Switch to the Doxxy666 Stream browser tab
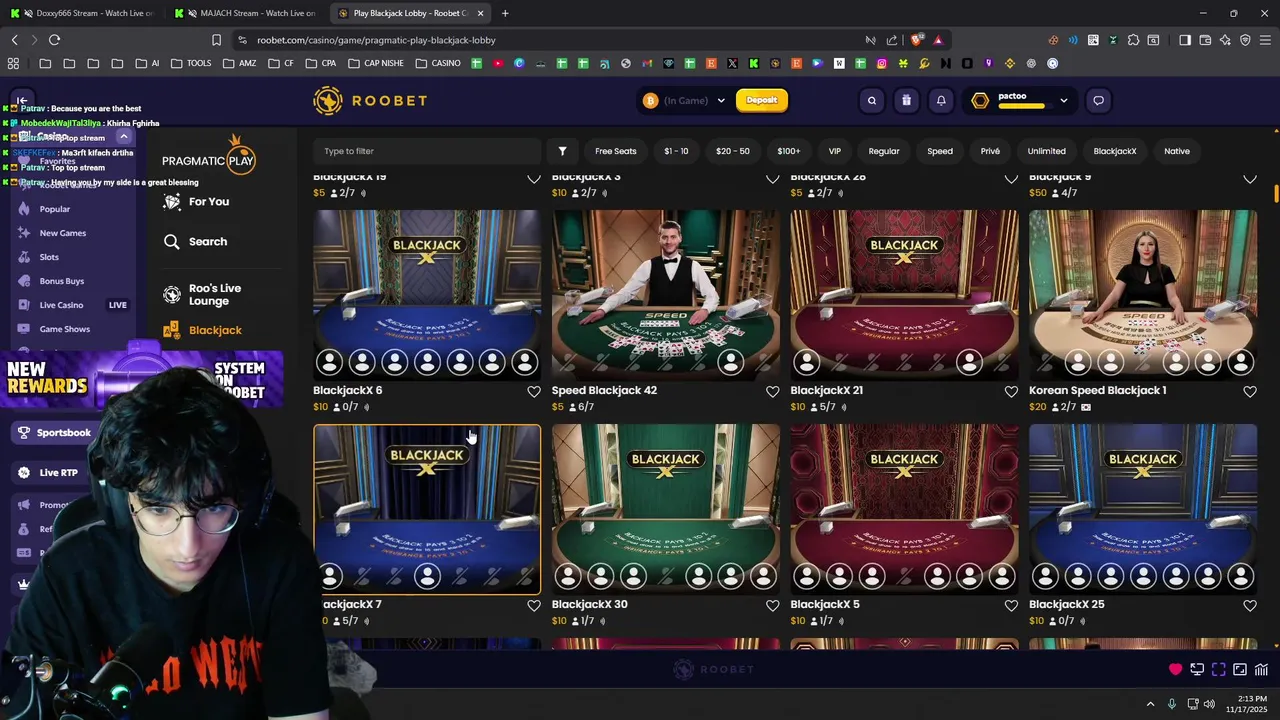1280x720 pixels. point(85,13)
